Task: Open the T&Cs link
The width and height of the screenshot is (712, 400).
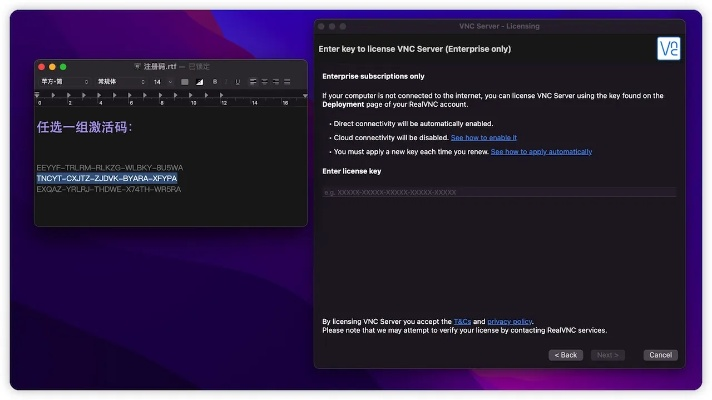Action: point(462,321)
